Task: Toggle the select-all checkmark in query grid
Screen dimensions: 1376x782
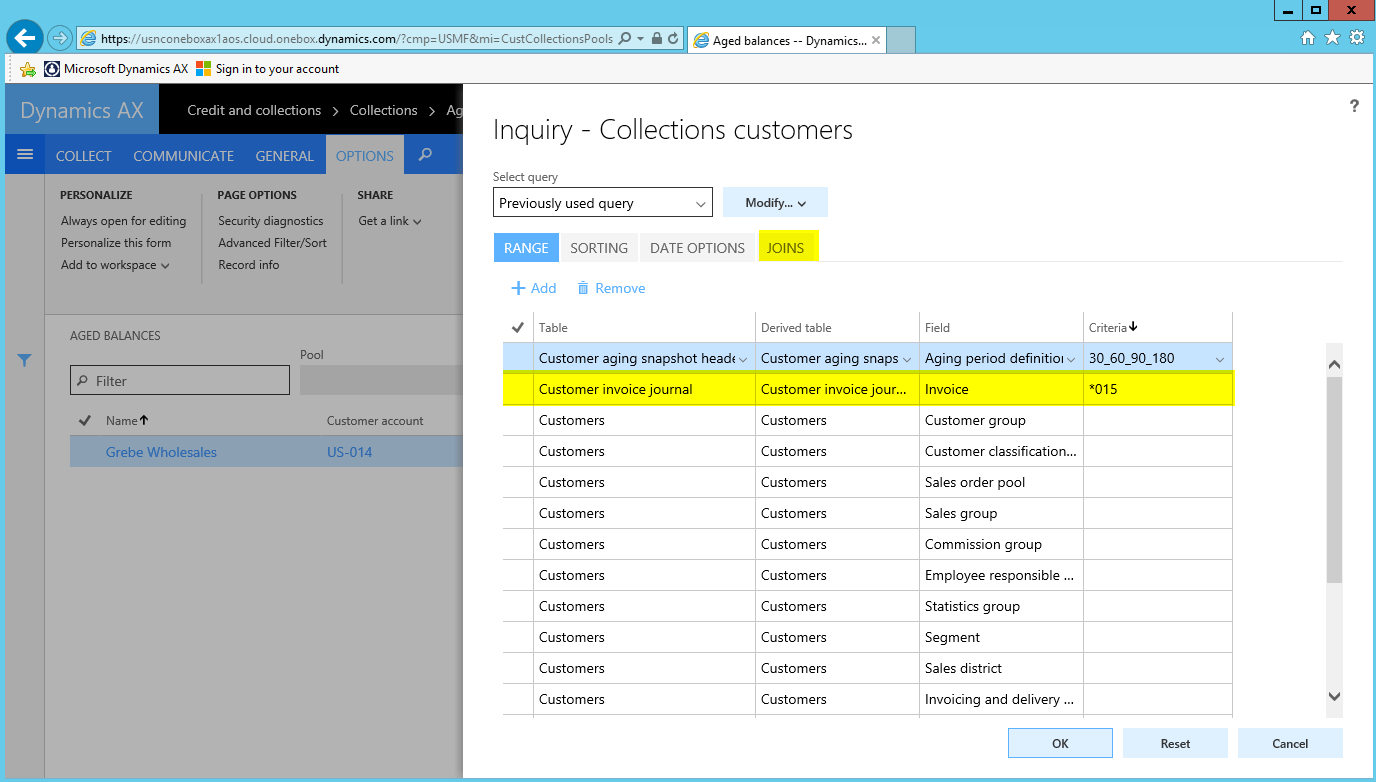Action: click(517, 327)
